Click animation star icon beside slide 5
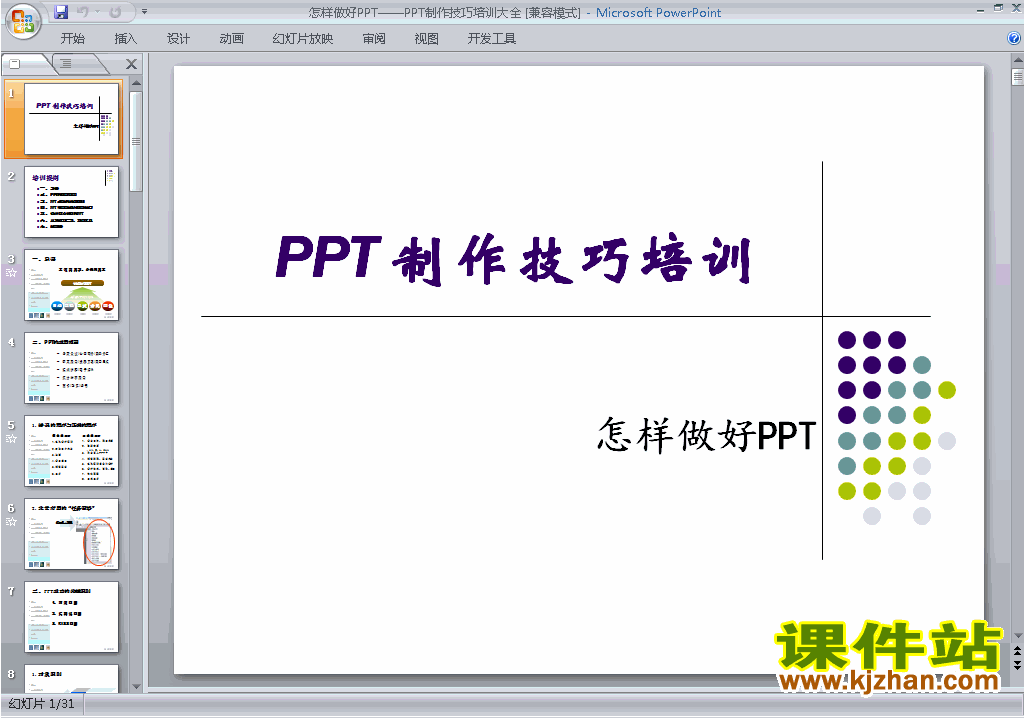Screen dimensions: 1024x718 point(11,438)
